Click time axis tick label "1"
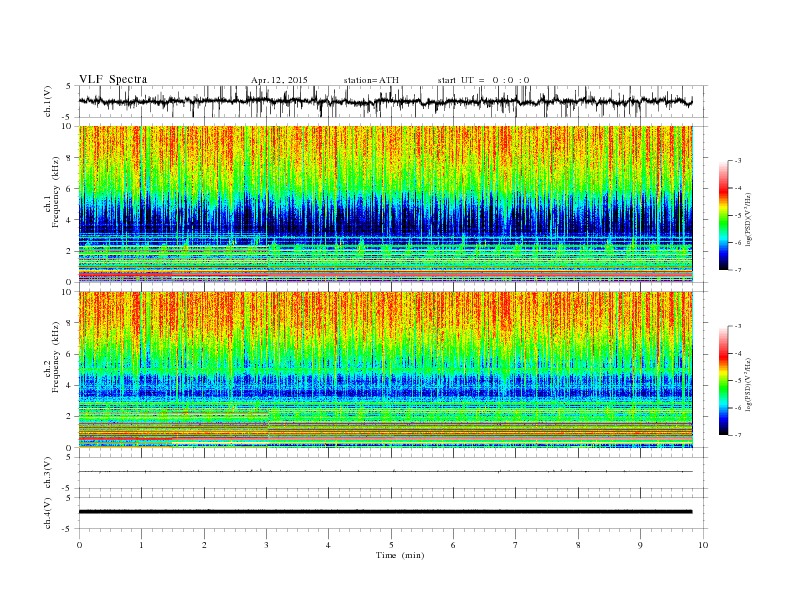The width and height of the screenshot is (792, 612). (x=141, y=545)
